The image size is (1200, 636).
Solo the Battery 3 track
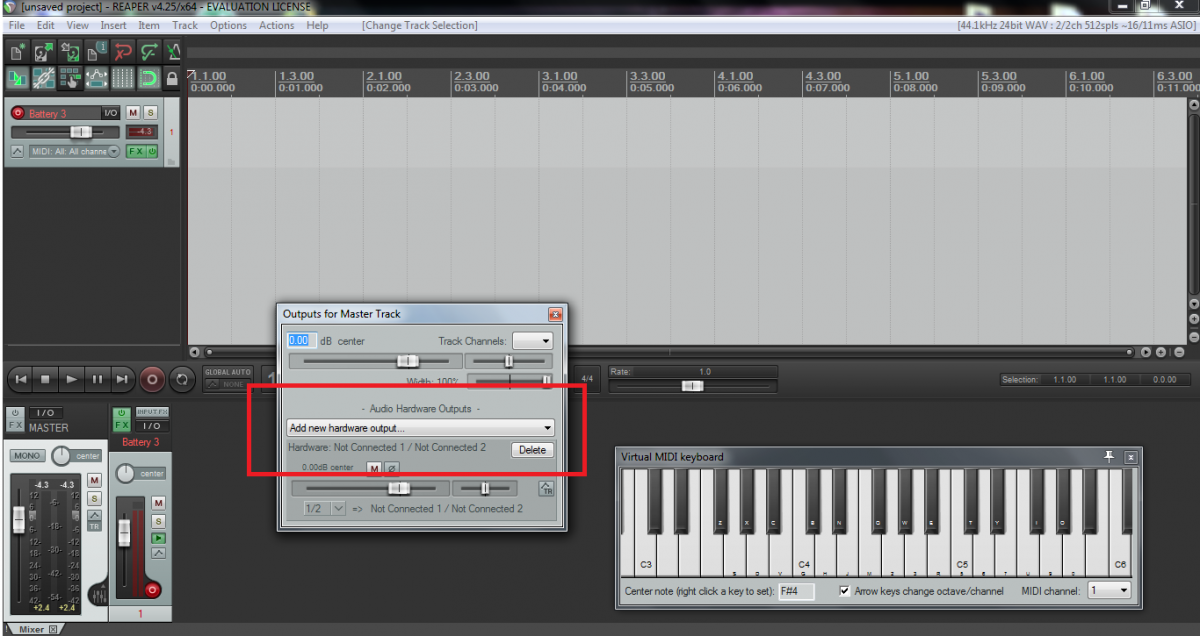pos(150,113)
